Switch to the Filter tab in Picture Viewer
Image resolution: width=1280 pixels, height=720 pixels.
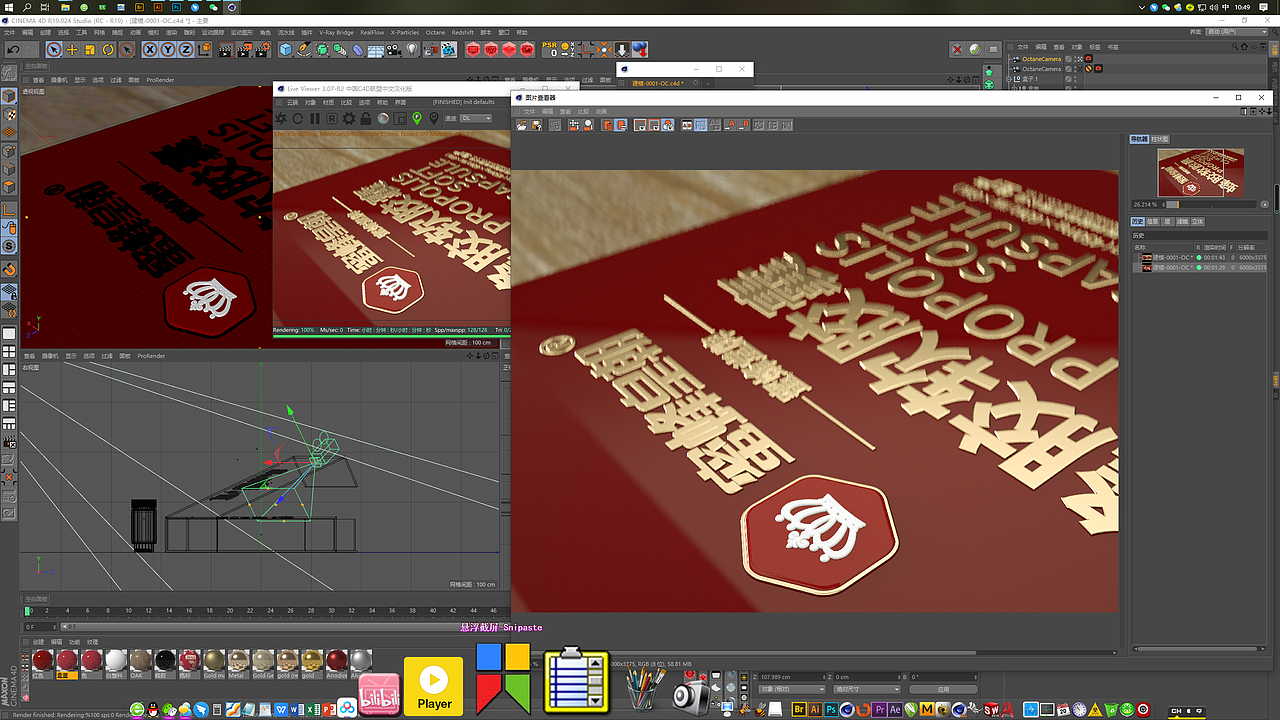click(1182, 222)
